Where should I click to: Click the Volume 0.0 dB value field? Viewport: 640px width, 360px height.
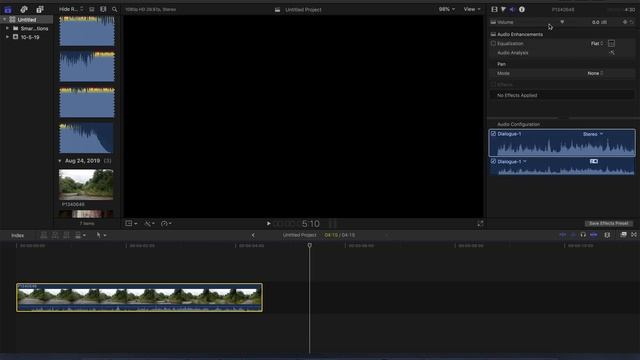point(599,22)
